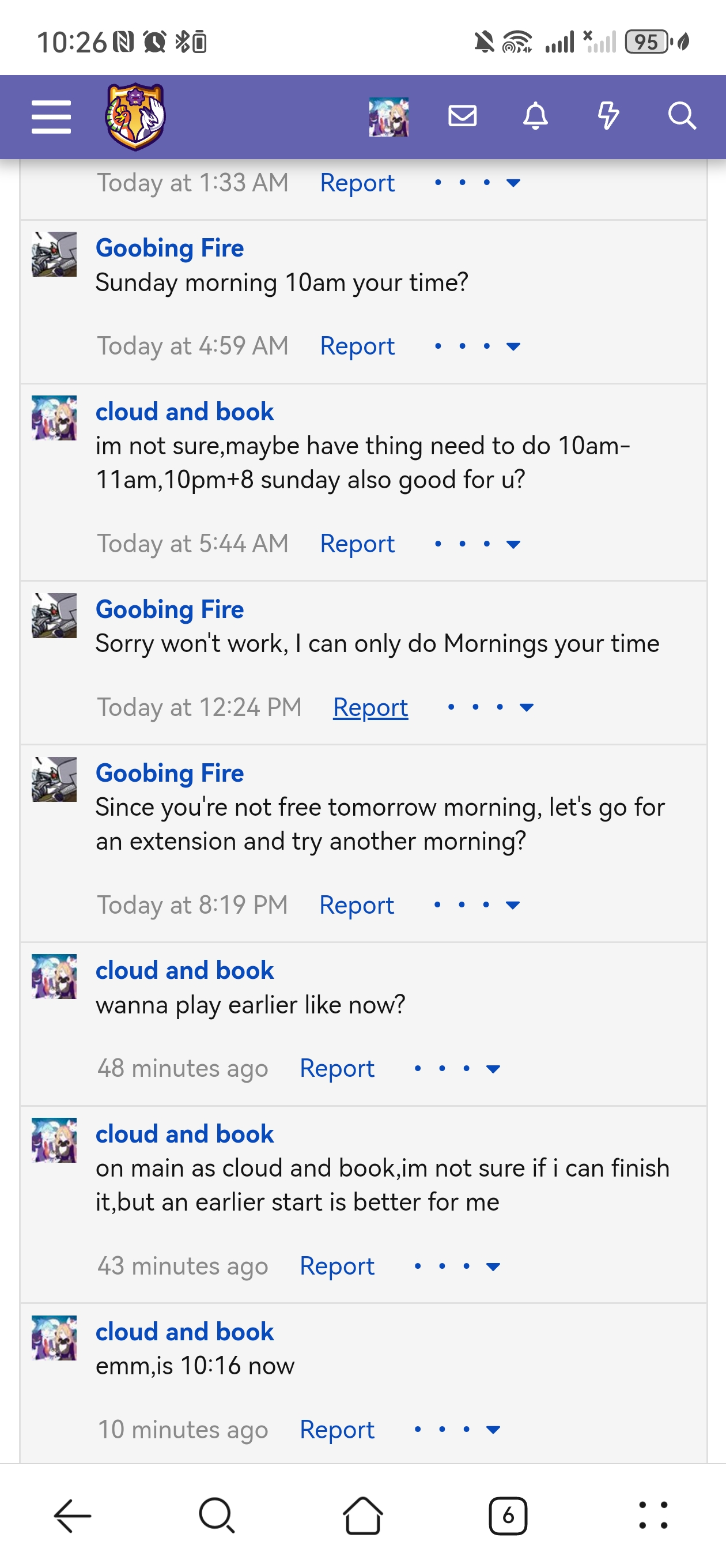726x1568 pixels.
Task: Expand options for the 10 minutes ago message
Action: tap(457, 1429)
